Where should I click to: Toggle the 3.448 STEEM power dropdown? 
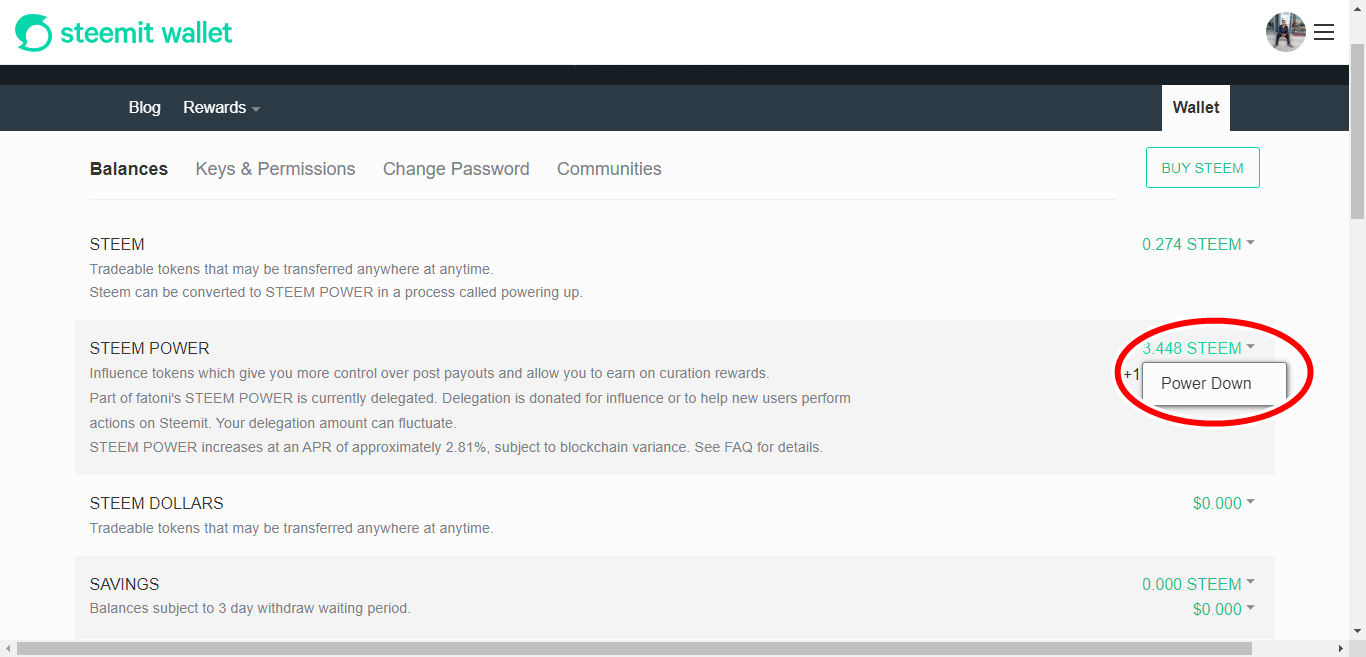click(1198, 348)
